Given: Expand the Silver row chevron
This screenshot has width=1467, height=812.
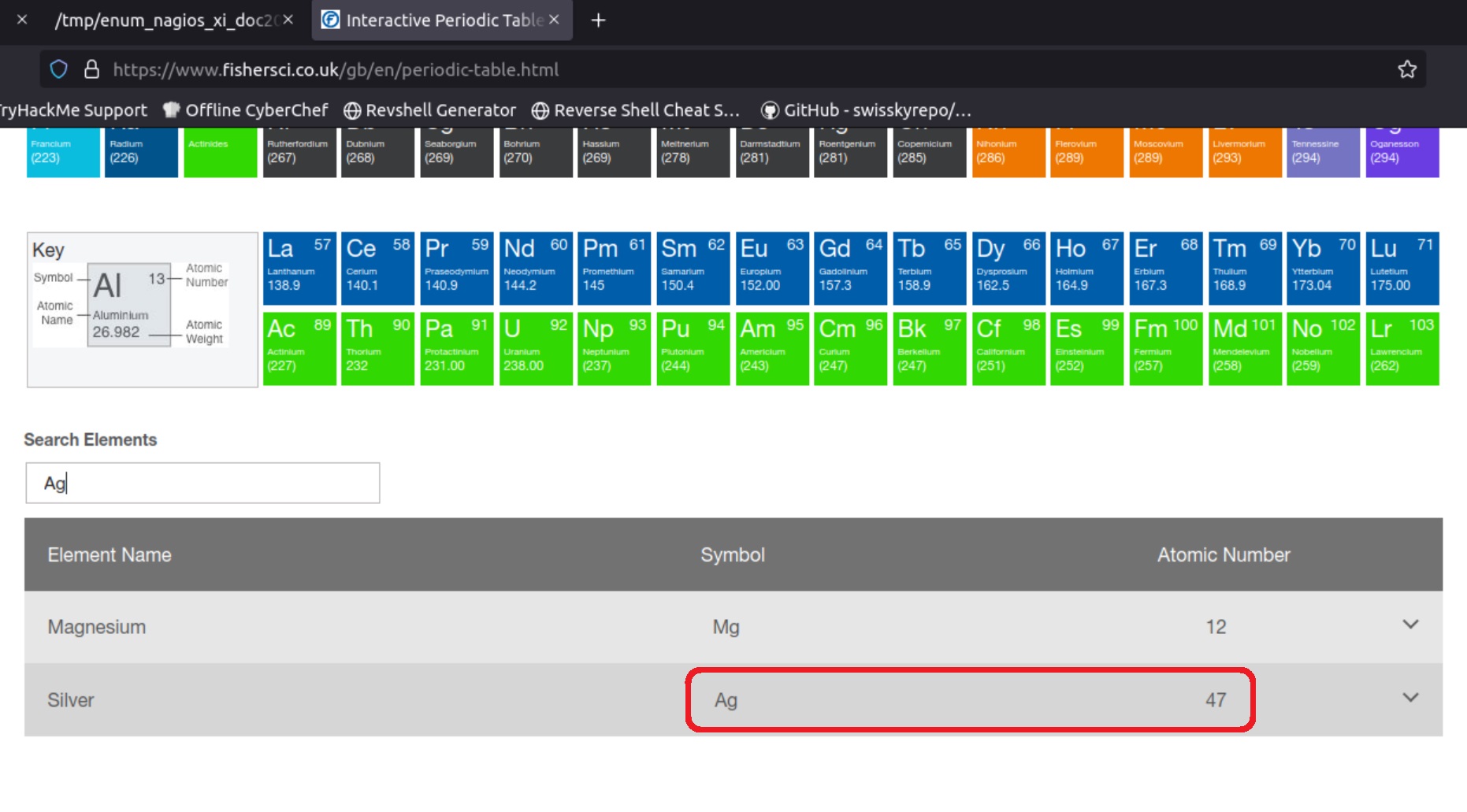Looking at the screenshot, I should 1410,698.
